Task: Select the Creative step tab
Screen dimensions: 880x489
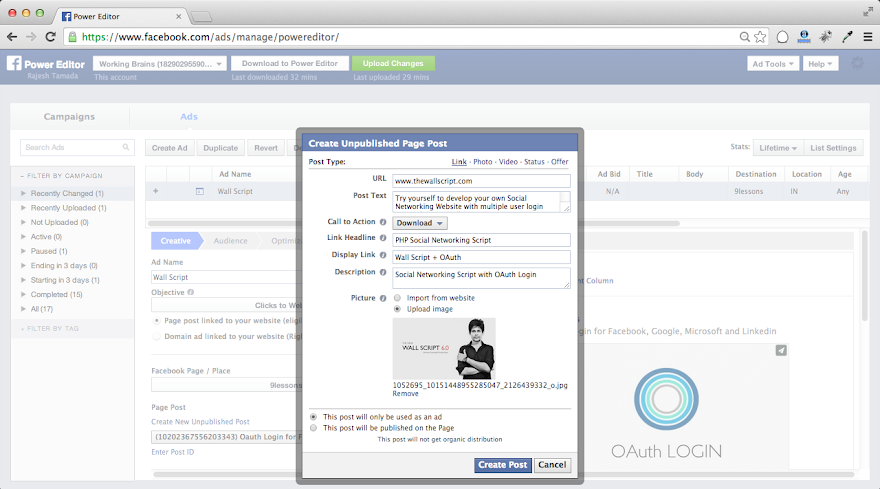Action: coord(175,241)
